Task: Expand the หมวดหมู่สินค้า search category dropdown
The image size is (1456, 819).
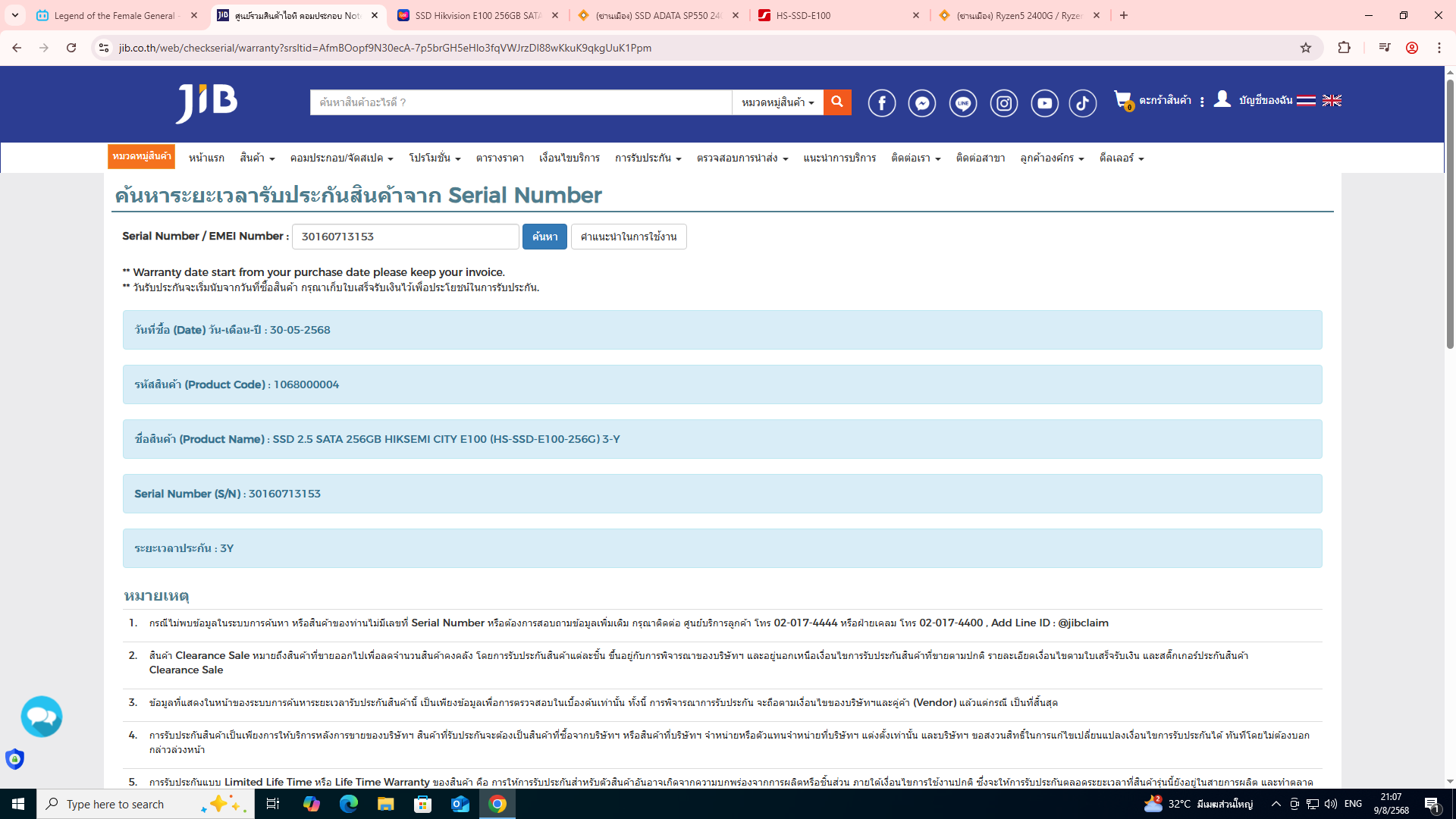Action: point(777,102)
